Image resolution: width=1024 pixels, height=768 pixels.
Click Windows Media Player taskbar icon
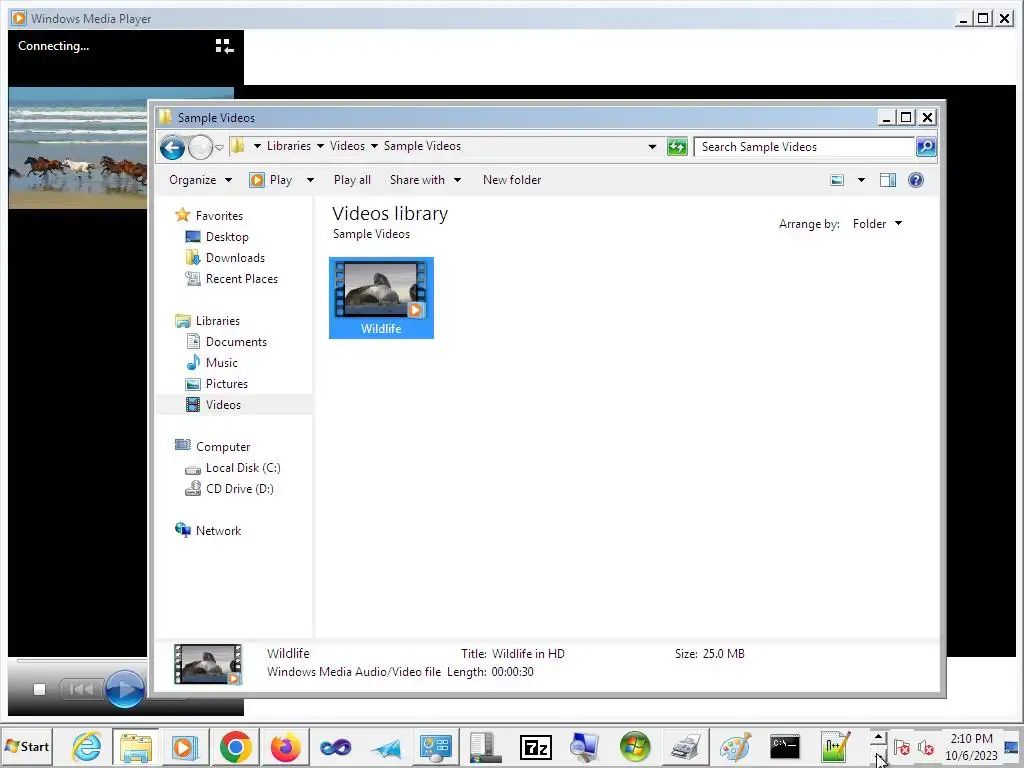coord(184,746)
